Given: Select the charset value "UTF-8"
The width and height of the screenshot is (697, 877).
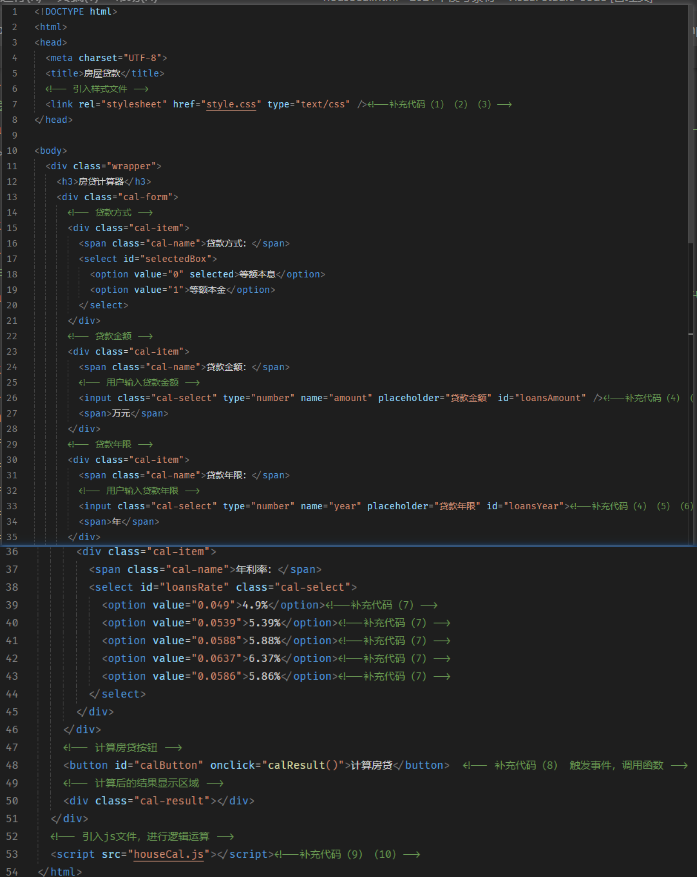Looking at the screenshot, I should [x=145, y=58].
